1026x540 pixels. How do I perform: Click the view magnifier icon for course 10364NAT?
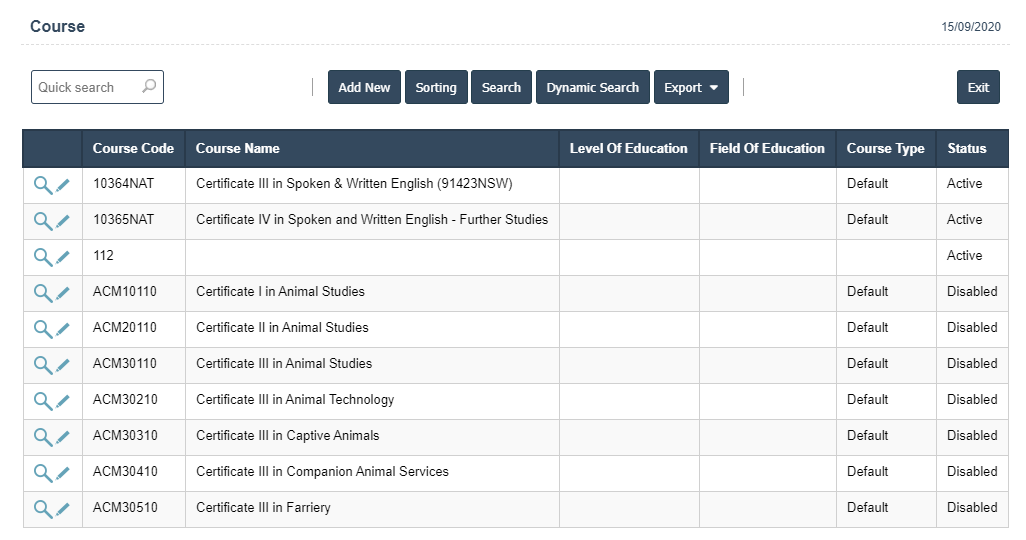[x=43, y=185]
